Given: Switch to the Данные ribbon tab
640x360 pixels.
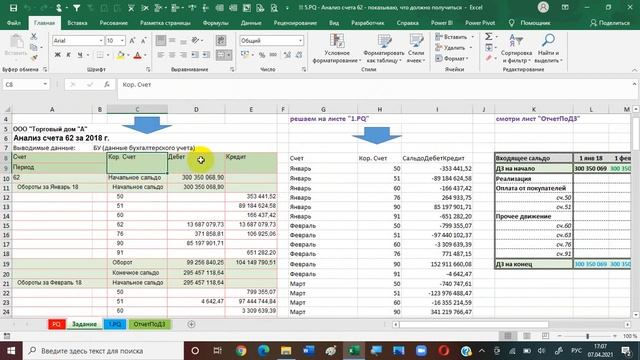Looking at the screenshot, I should (251, 23).
